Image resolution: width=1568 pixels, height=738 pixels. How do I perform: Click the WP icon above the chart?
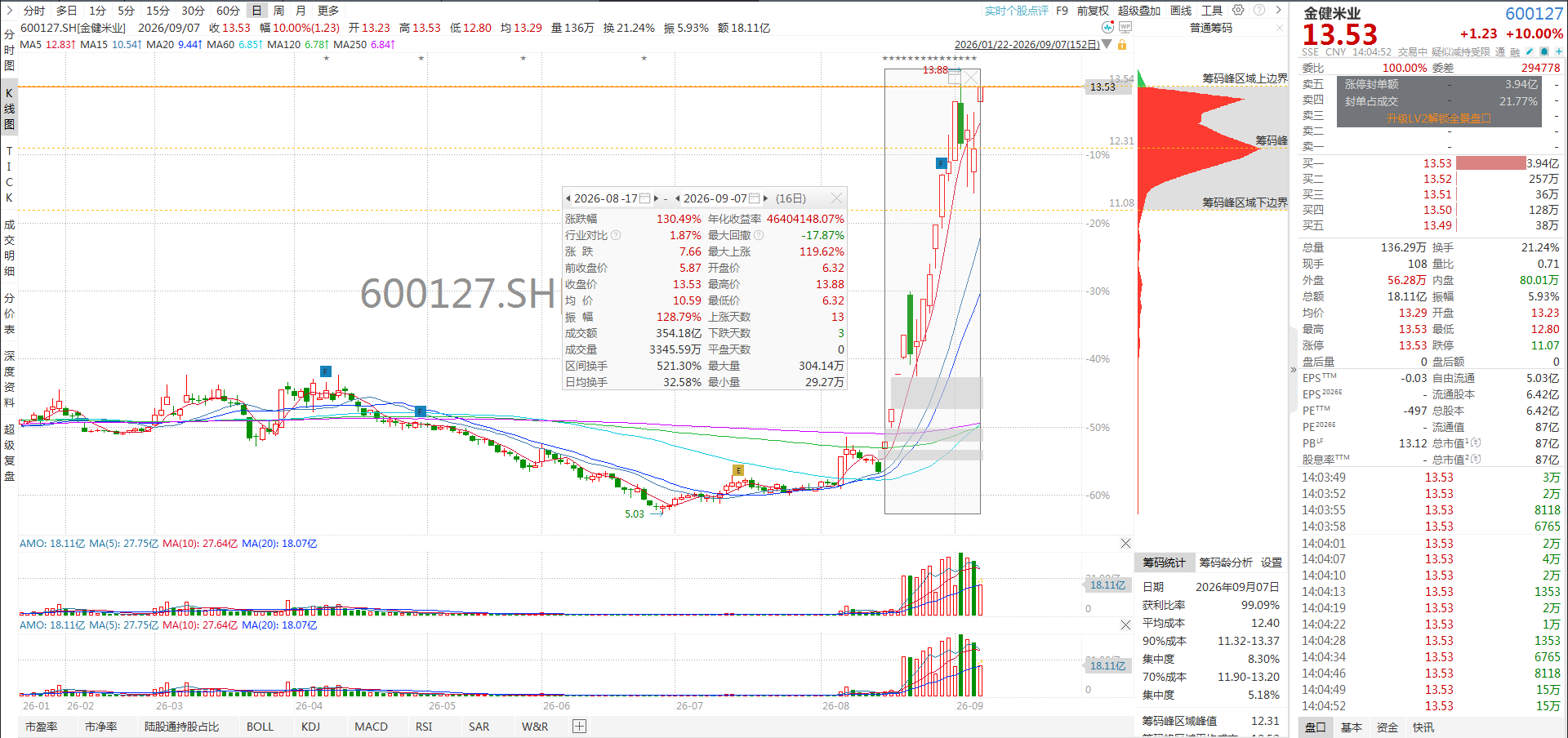1125,27
